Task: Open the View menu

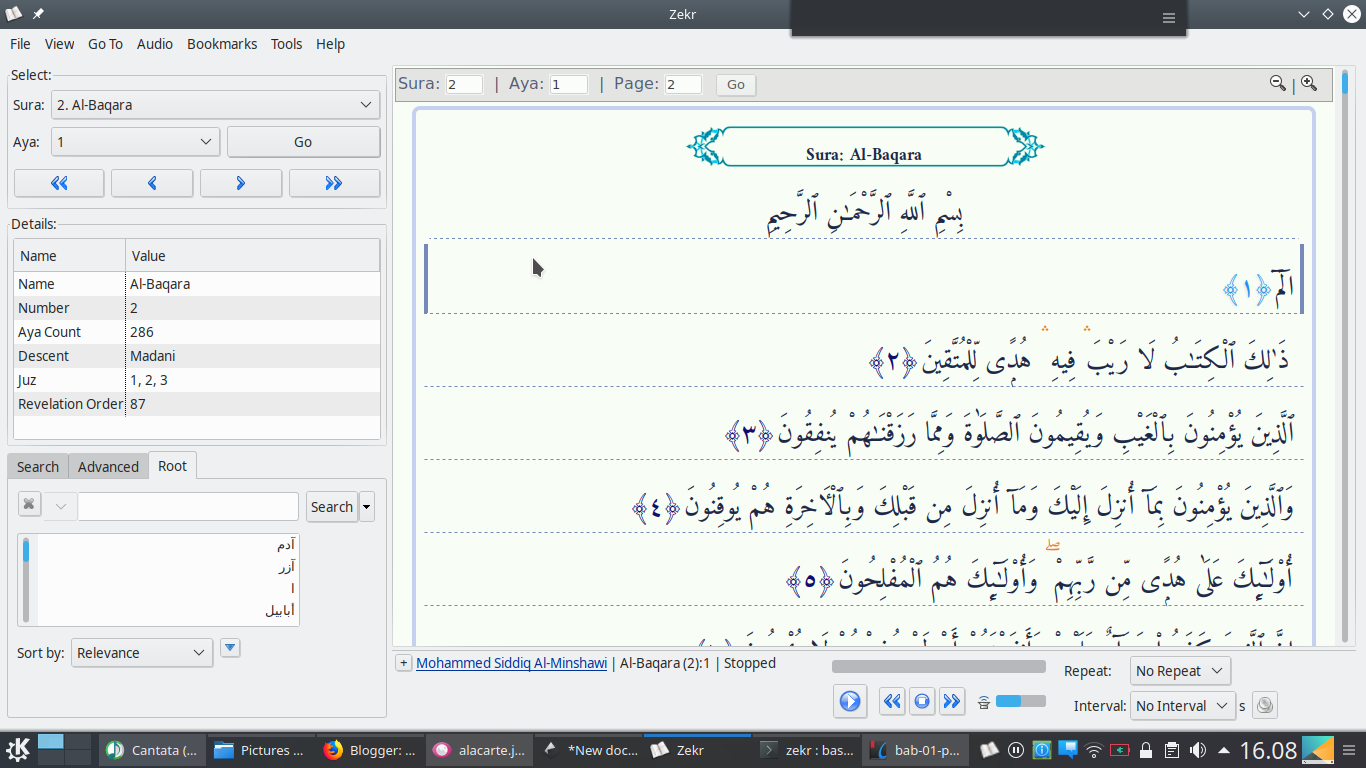Action: tap(59, 44)
